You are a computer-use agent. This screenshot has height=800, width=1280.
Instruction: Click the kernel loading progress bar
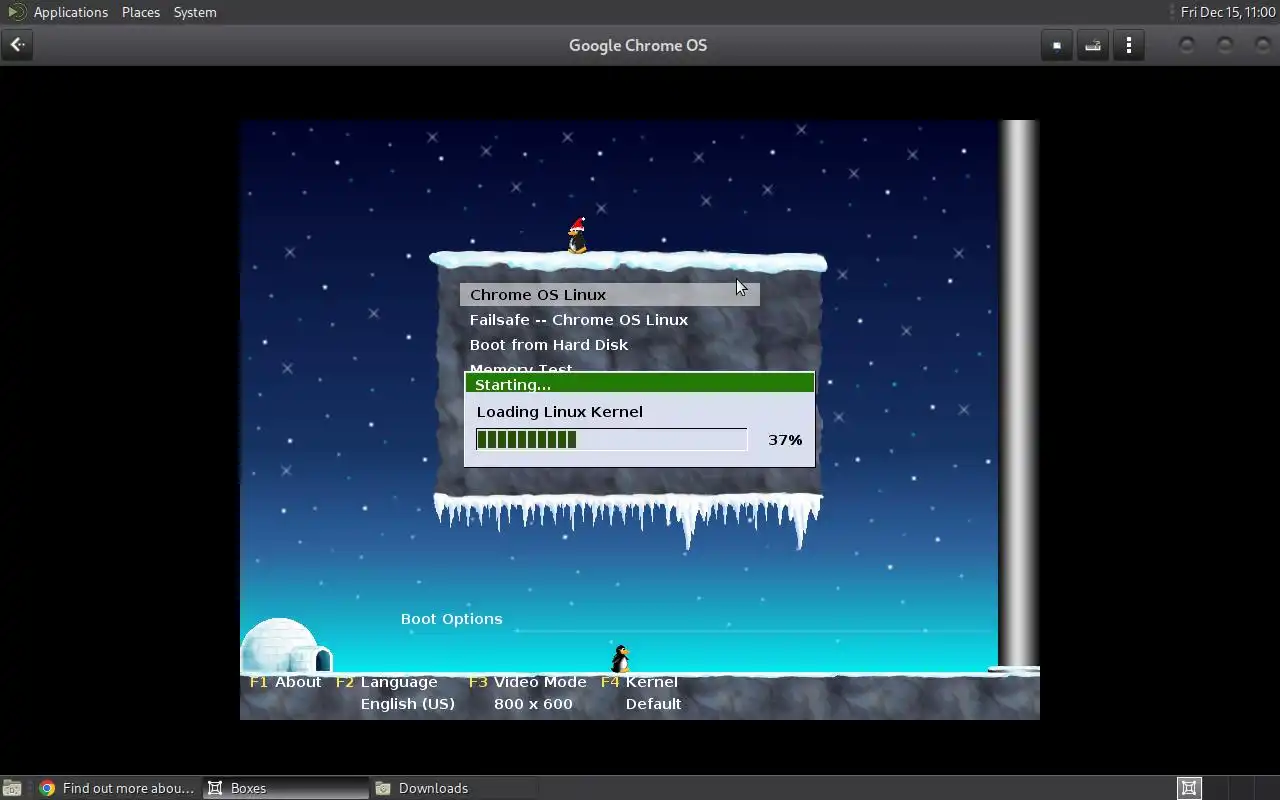tap(611, 439)
